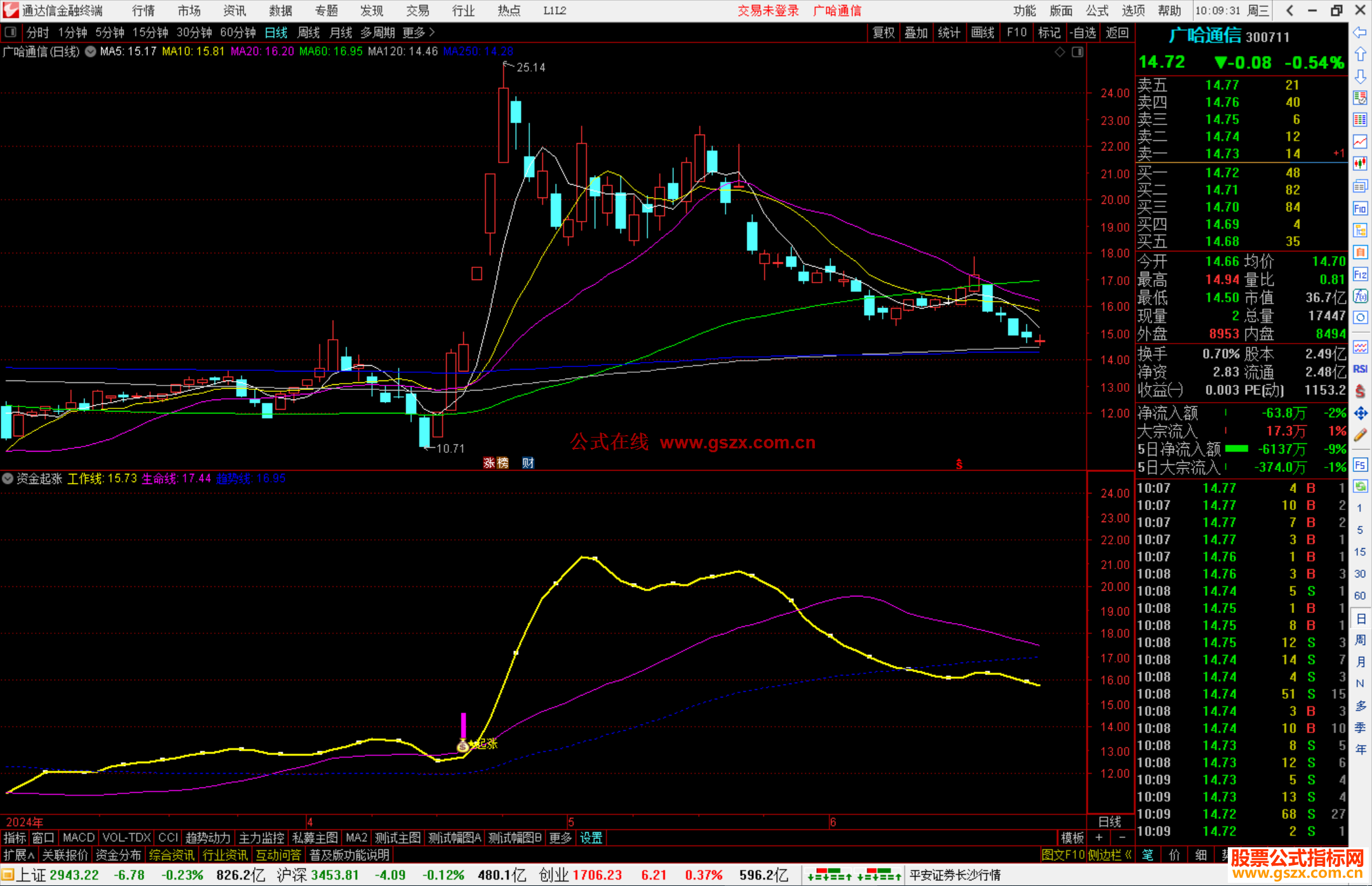The height and width of the screenshot is (886, 1372).
Task: Open the candlestick chart sidebar icon
Action: click(x=1360, y=164)
